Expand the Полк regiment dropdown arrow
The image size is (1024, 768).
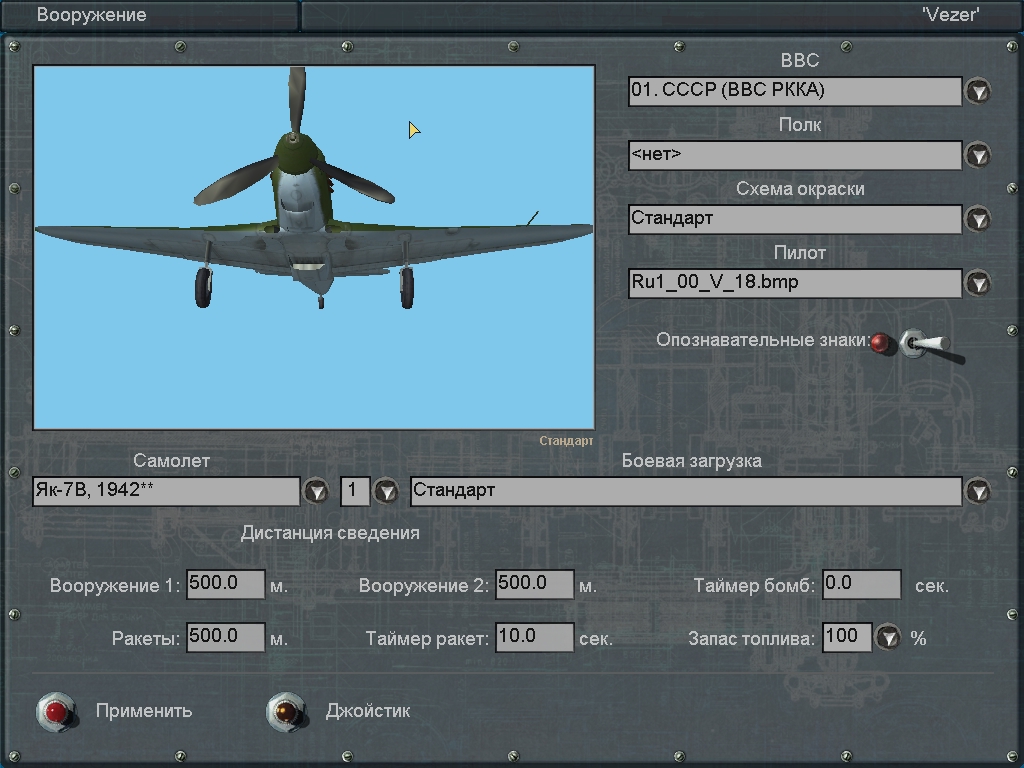(977, 155)
